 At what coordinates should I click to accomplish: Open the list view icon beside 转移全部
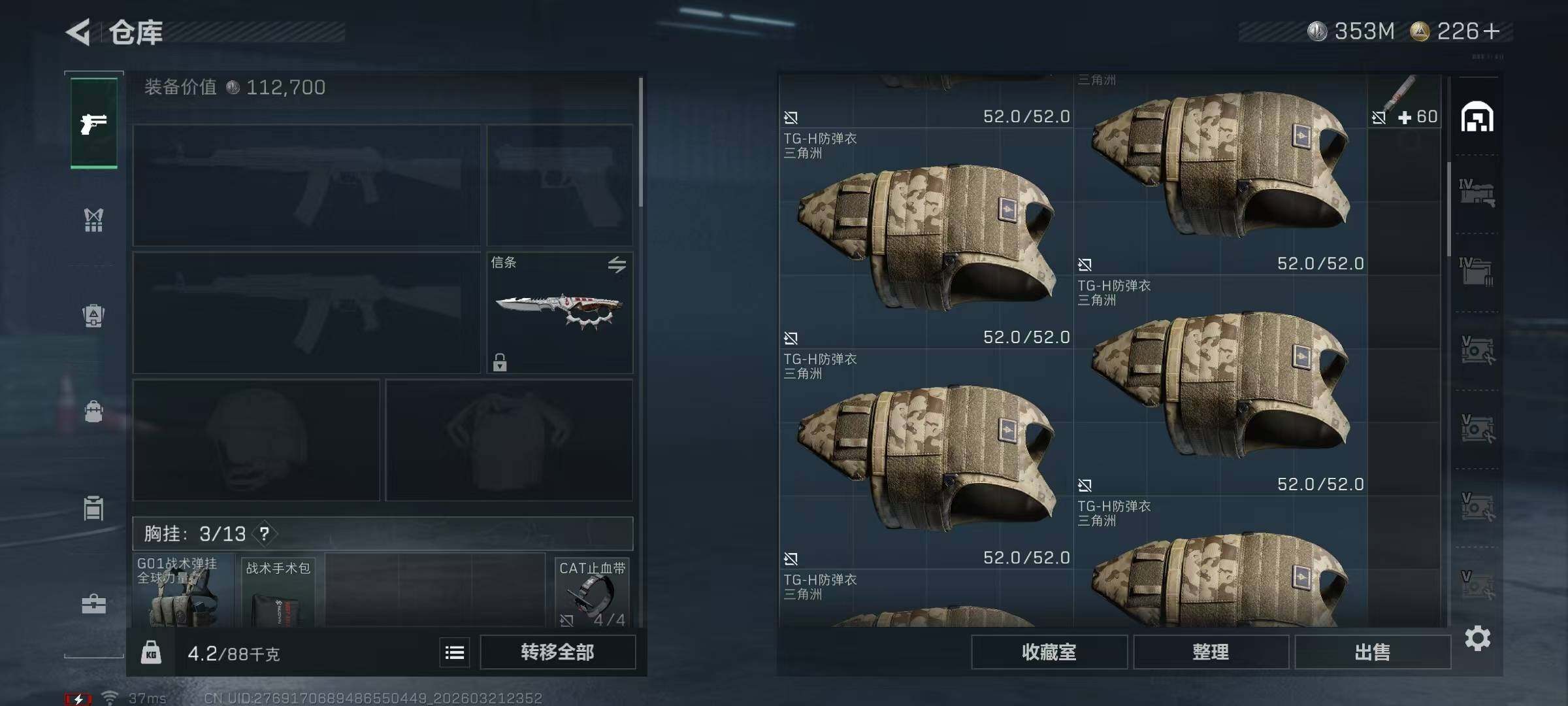coord(455,652)
